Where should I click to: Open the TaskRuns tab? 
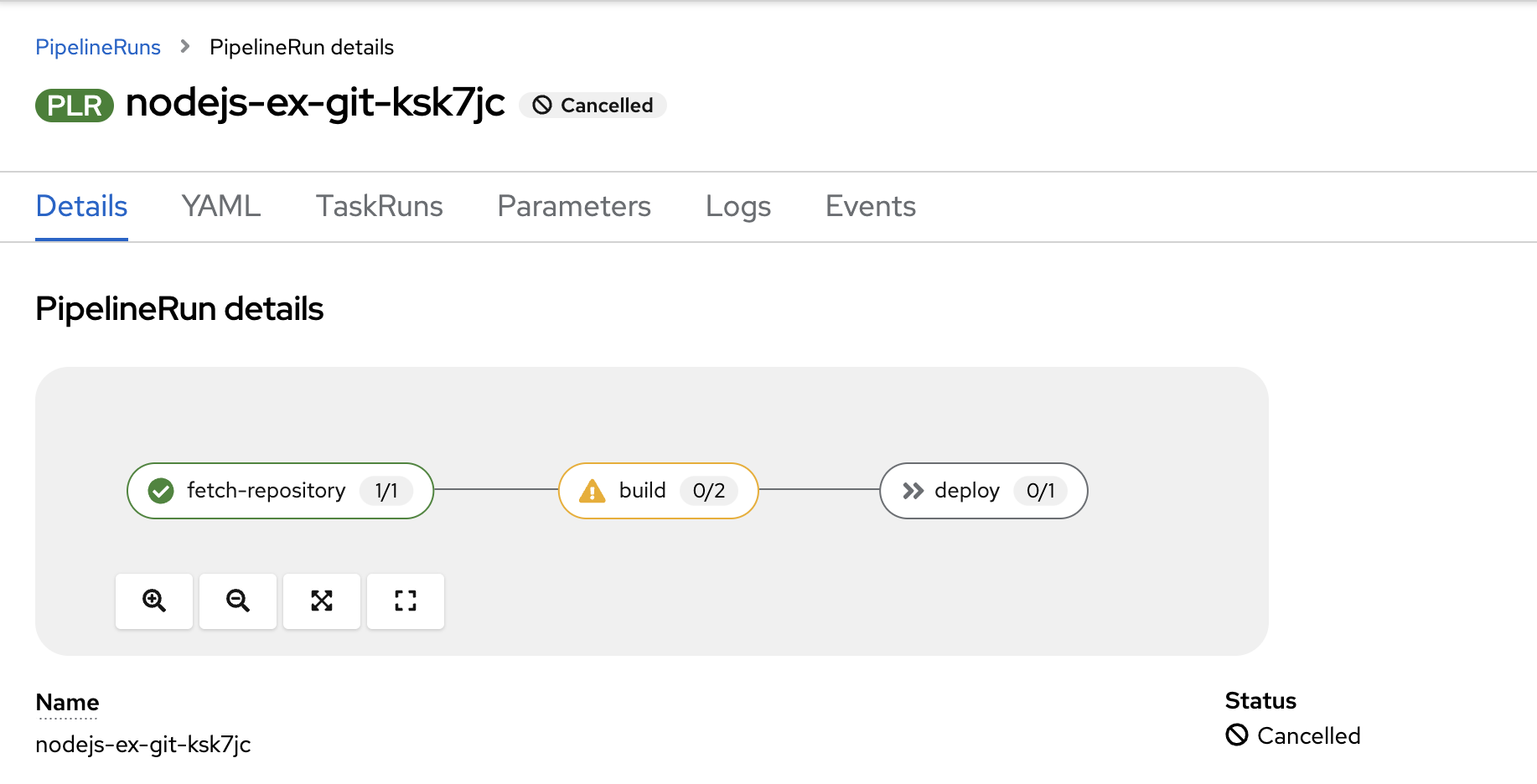point(379,206)
